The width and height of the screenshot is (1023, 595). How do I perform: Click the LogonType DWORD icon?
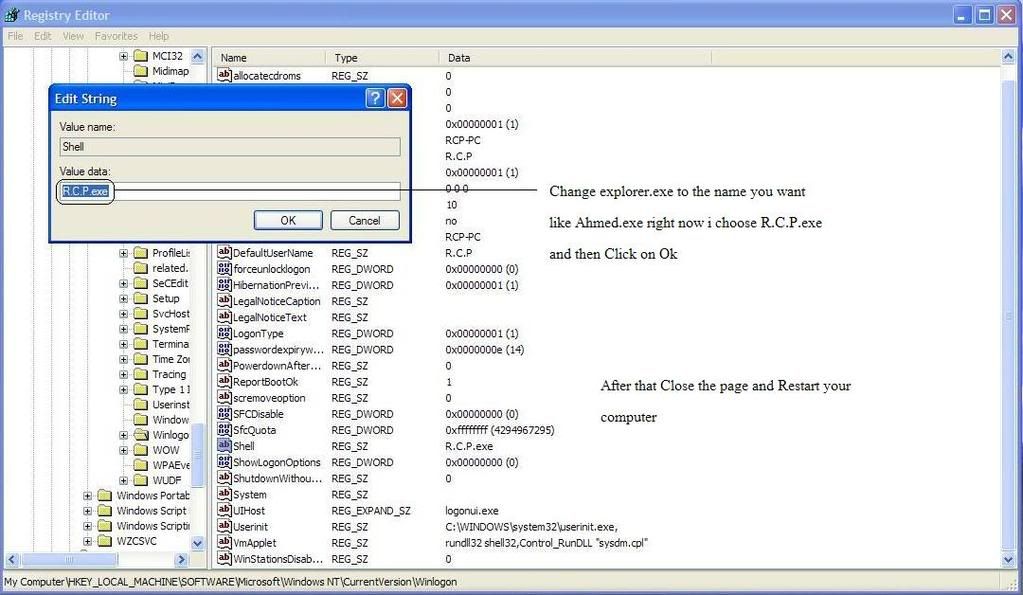coord(224,333)
